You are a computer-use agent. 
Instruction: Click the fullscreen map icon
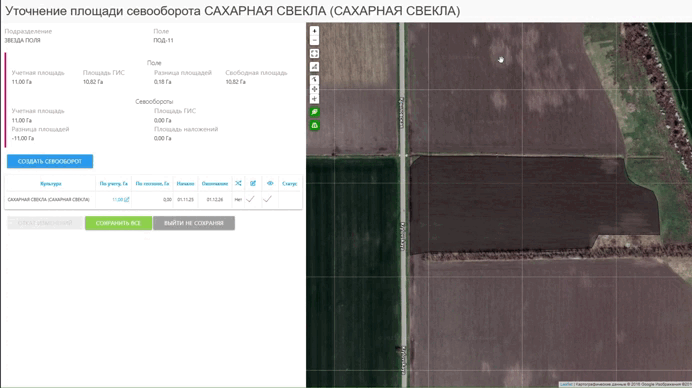coord(314,53)
